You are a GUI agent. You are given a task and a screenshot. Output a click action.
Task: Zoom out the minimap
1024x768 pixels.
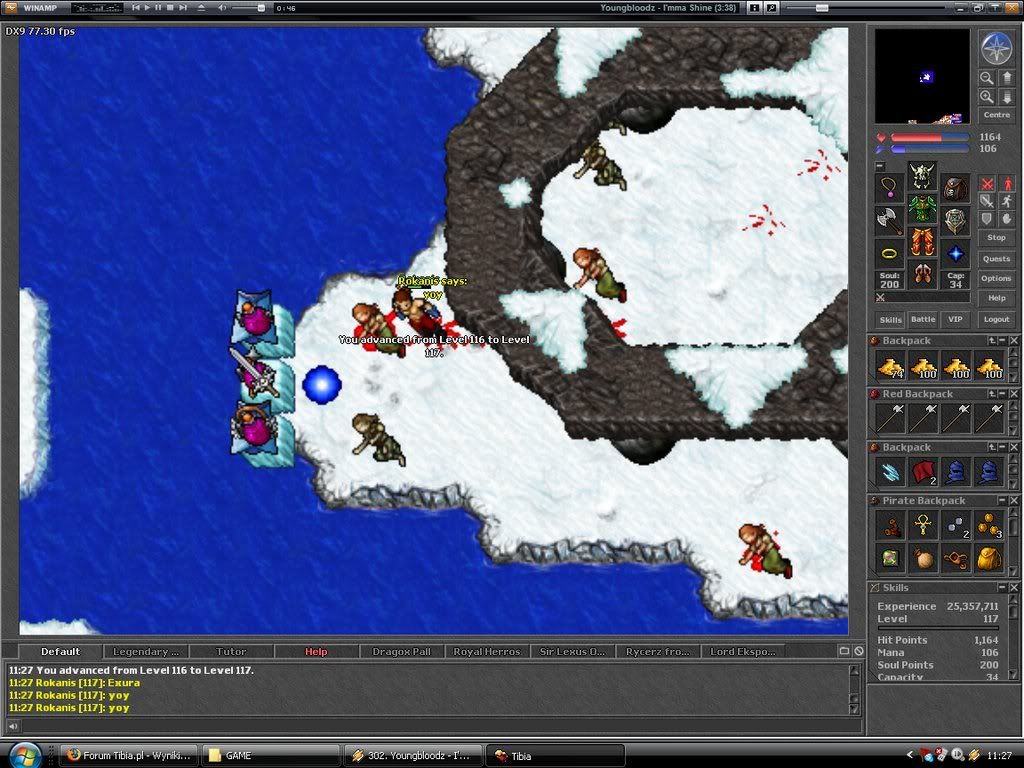click(x=986, y=78)
